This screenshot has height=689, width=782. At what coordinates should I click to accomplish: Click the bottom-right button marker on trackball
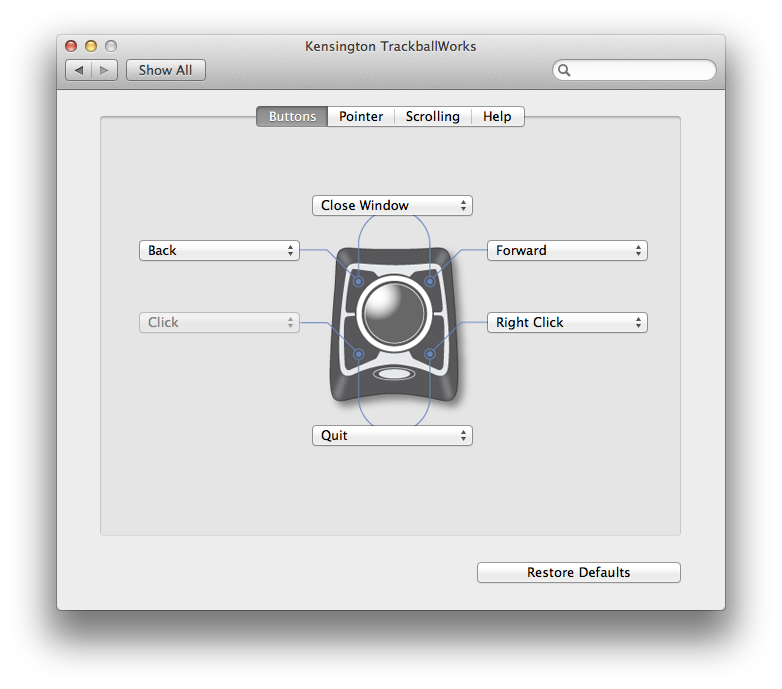(x=430, y=354)
